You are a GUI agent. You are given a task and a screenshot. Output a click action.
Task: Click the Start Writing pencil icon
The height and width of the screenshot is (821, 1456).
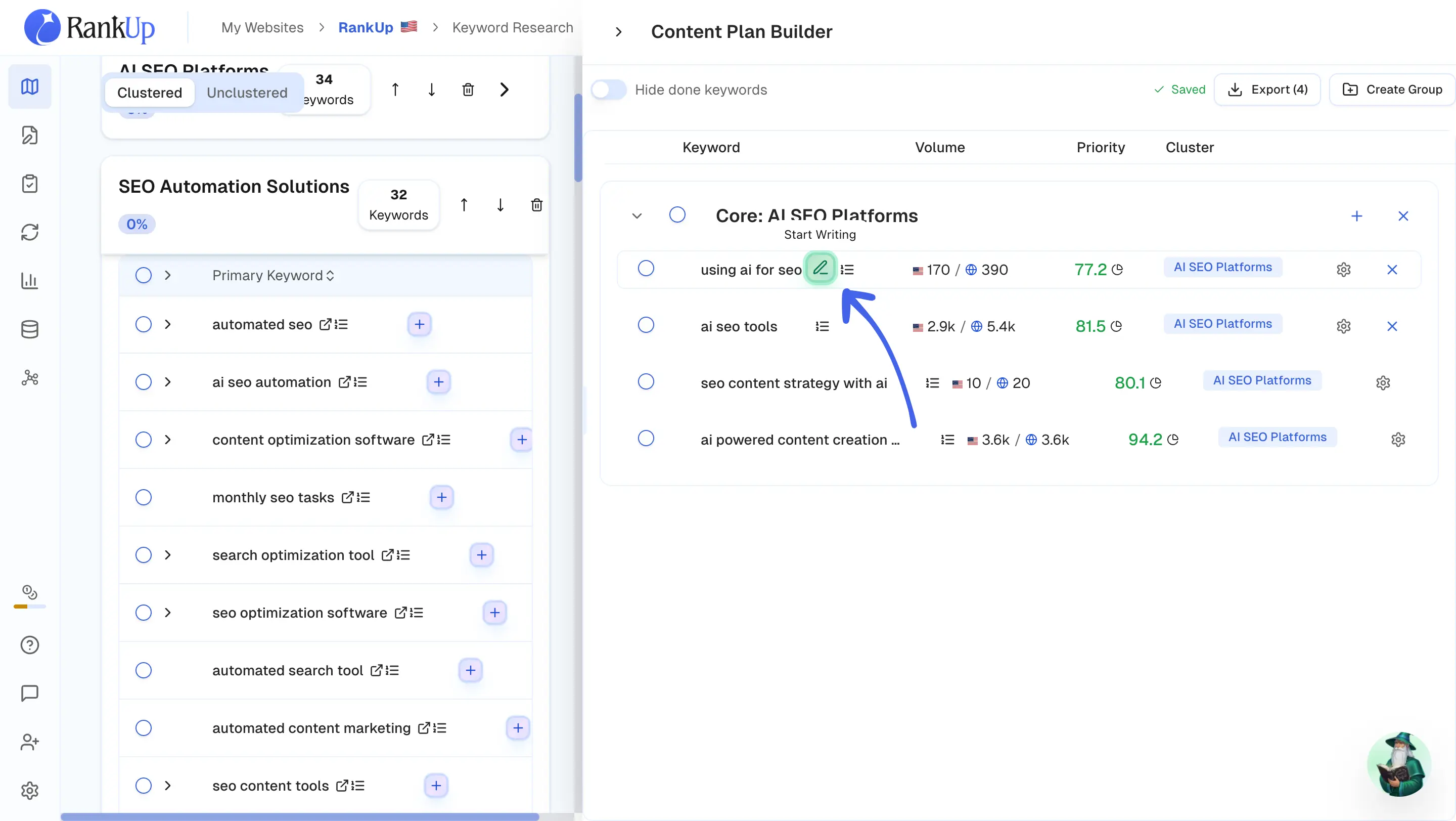click(820, 269)
